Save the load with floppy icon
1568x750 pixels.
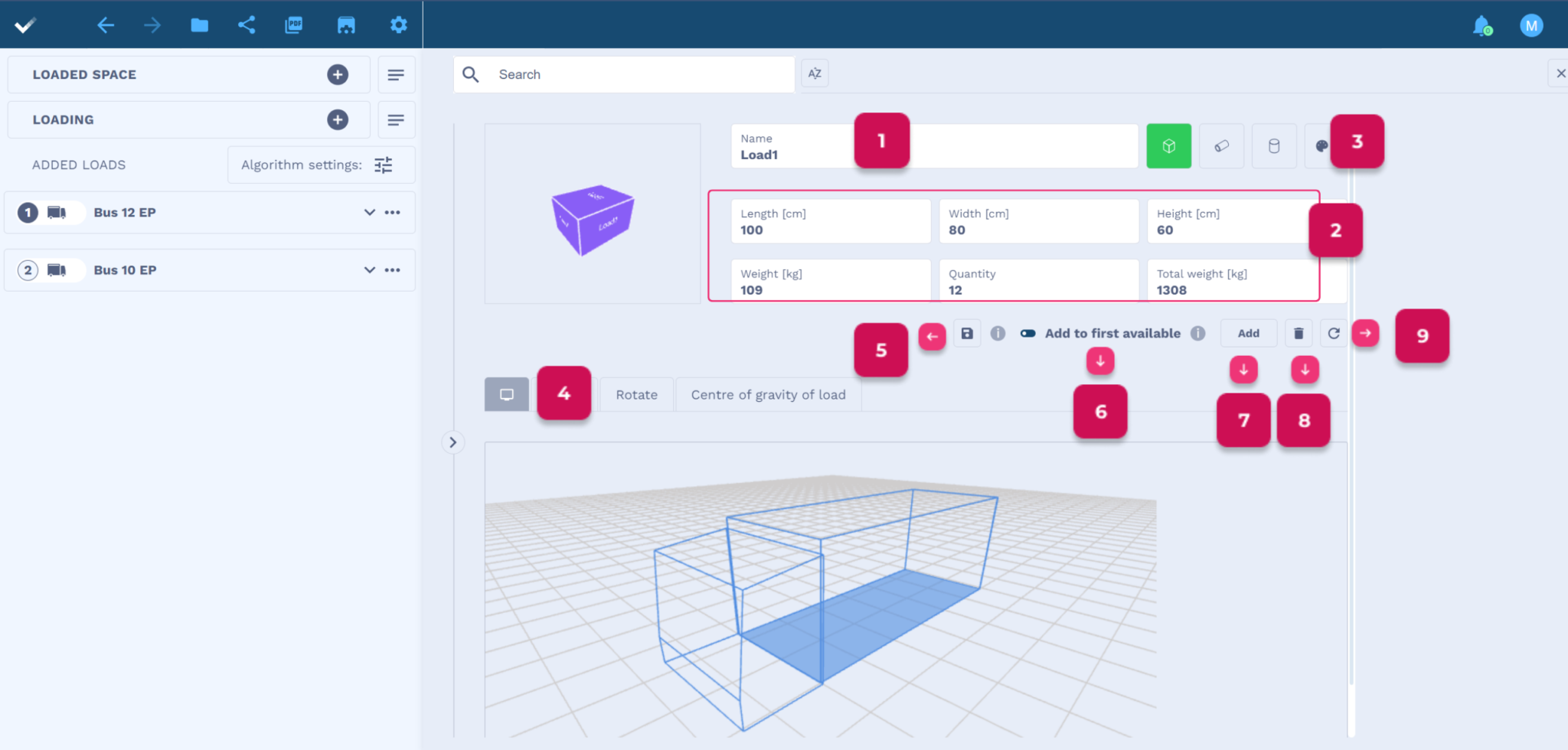tap(967, 334)
